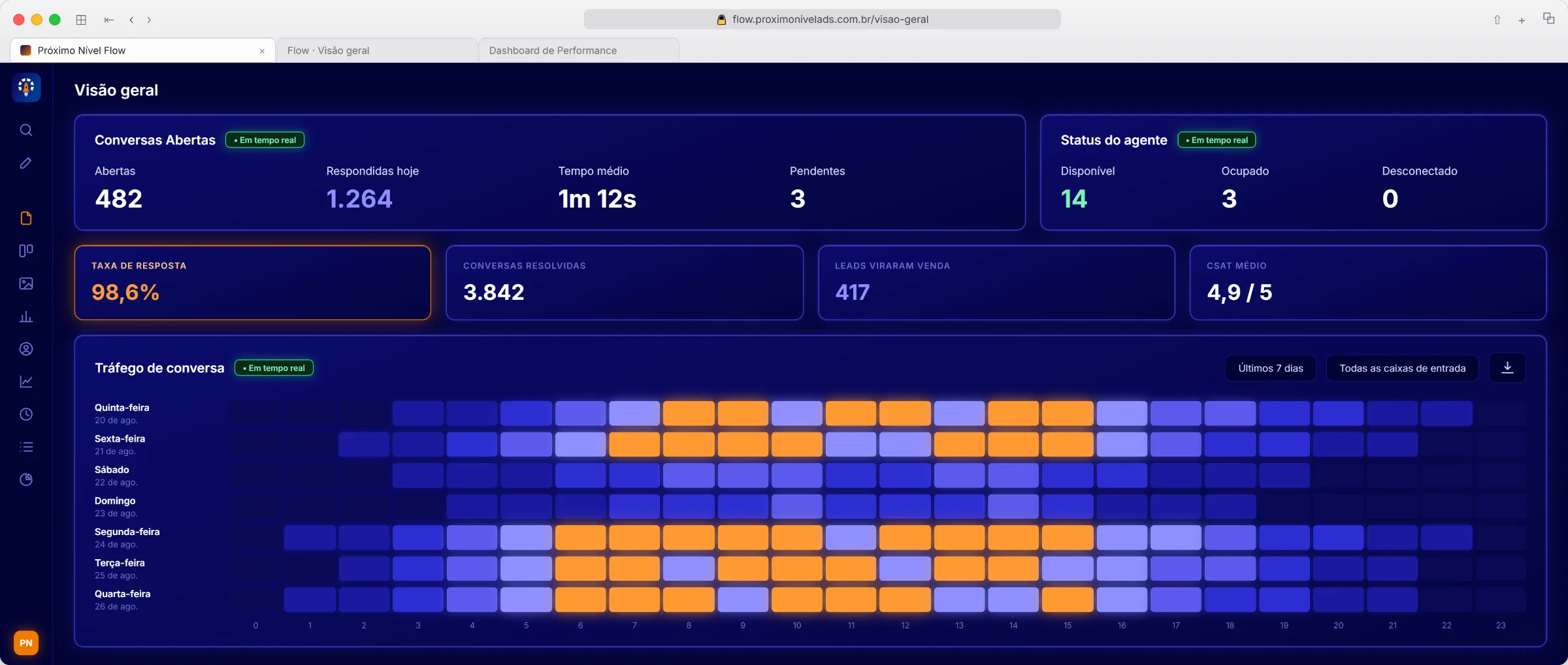
Task: Click the Abertas value 482
Action: point(118,199)
